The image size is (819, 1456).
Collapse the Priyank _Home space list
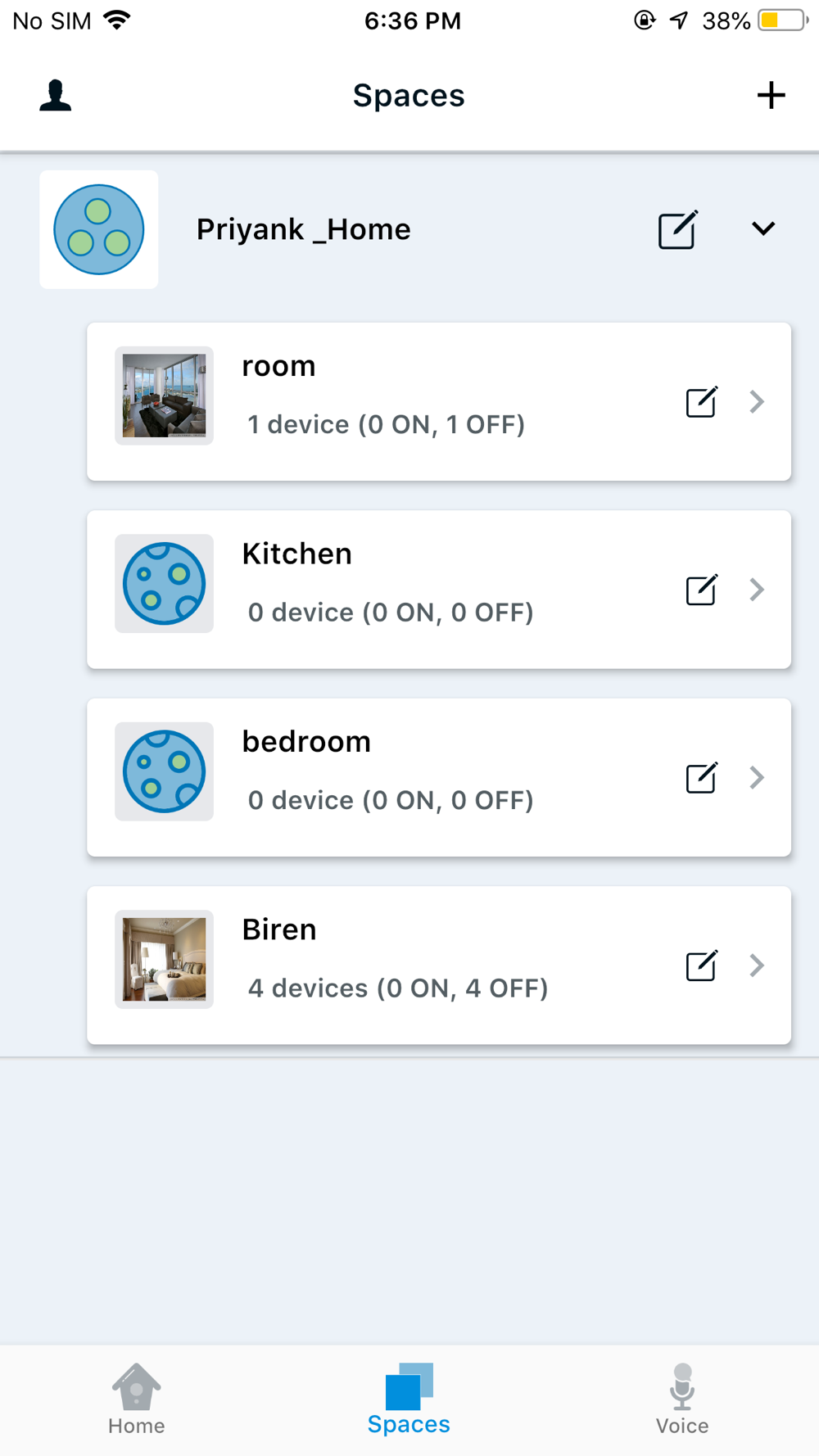tap(763, 228)
